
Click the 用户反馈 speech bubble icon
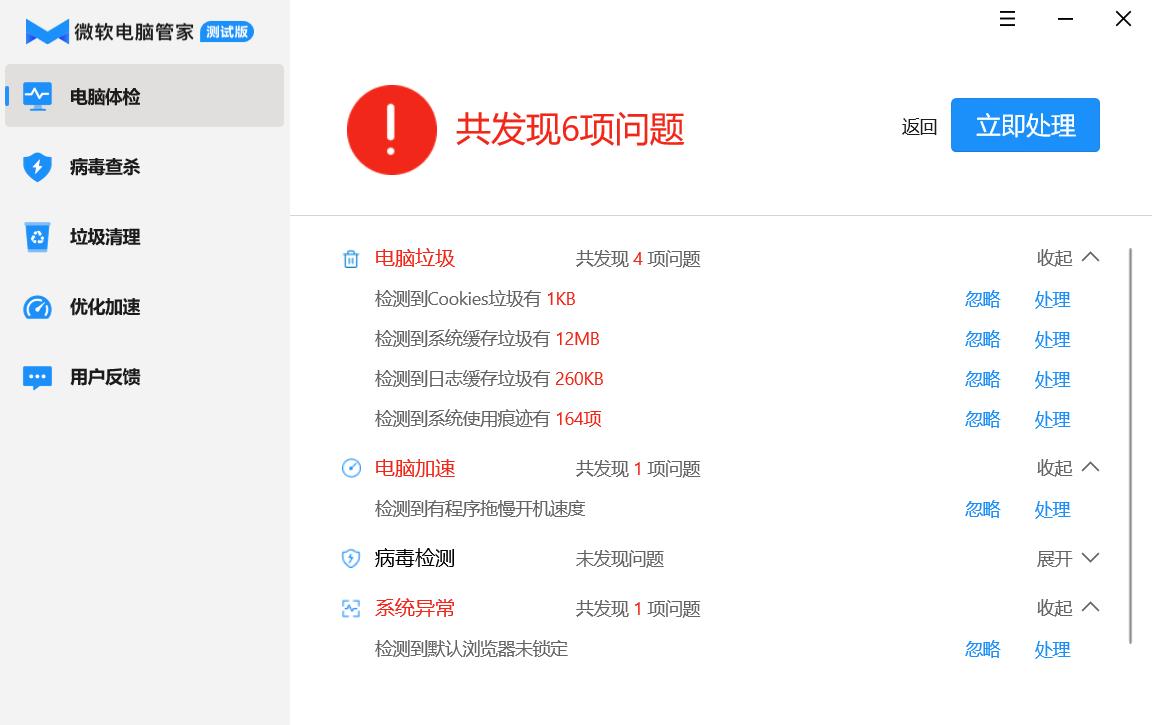coord(37,376)
